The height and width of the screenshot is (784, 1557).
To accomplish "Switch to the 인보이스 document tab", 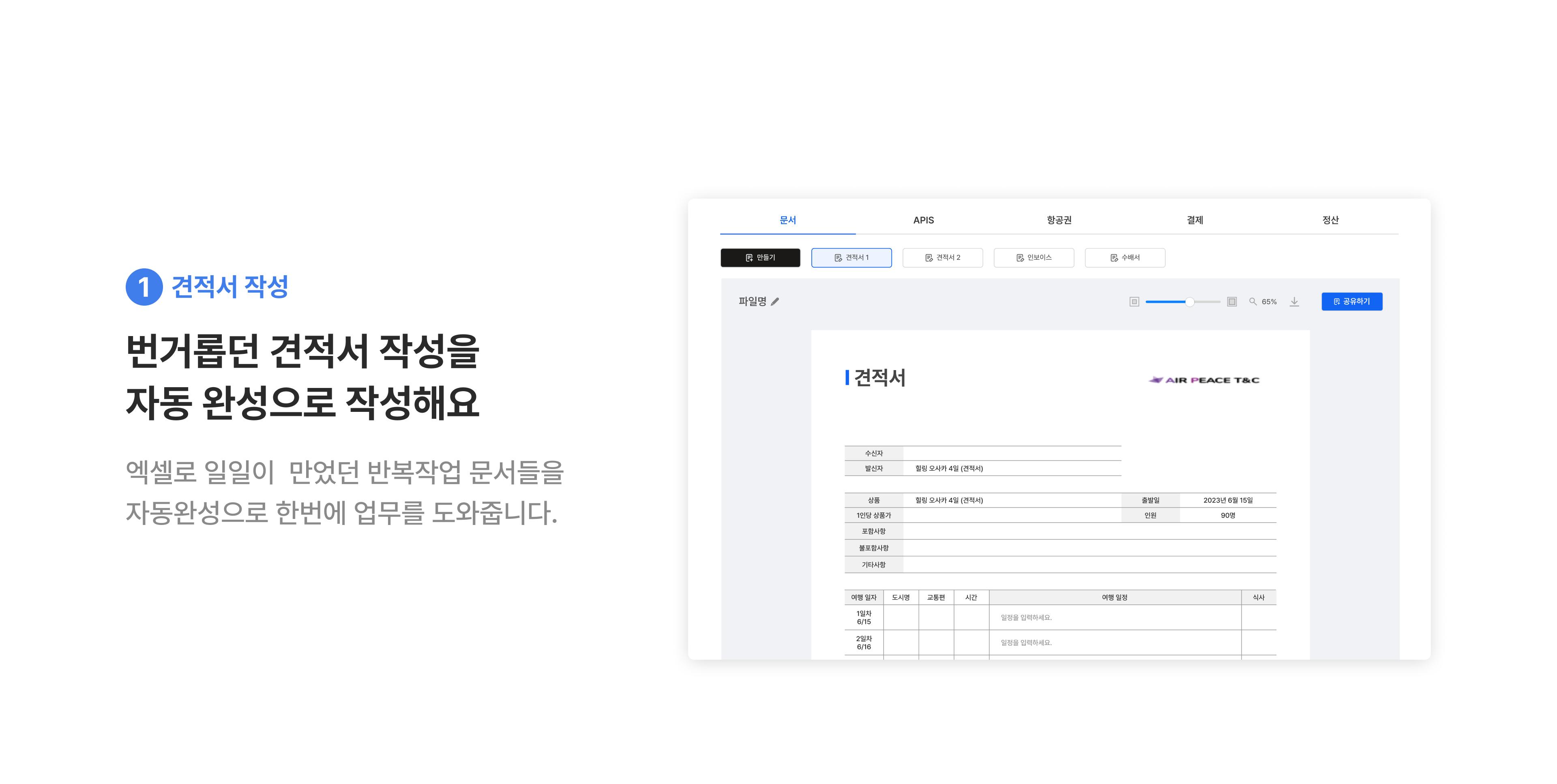I will tap(1034, 257).
